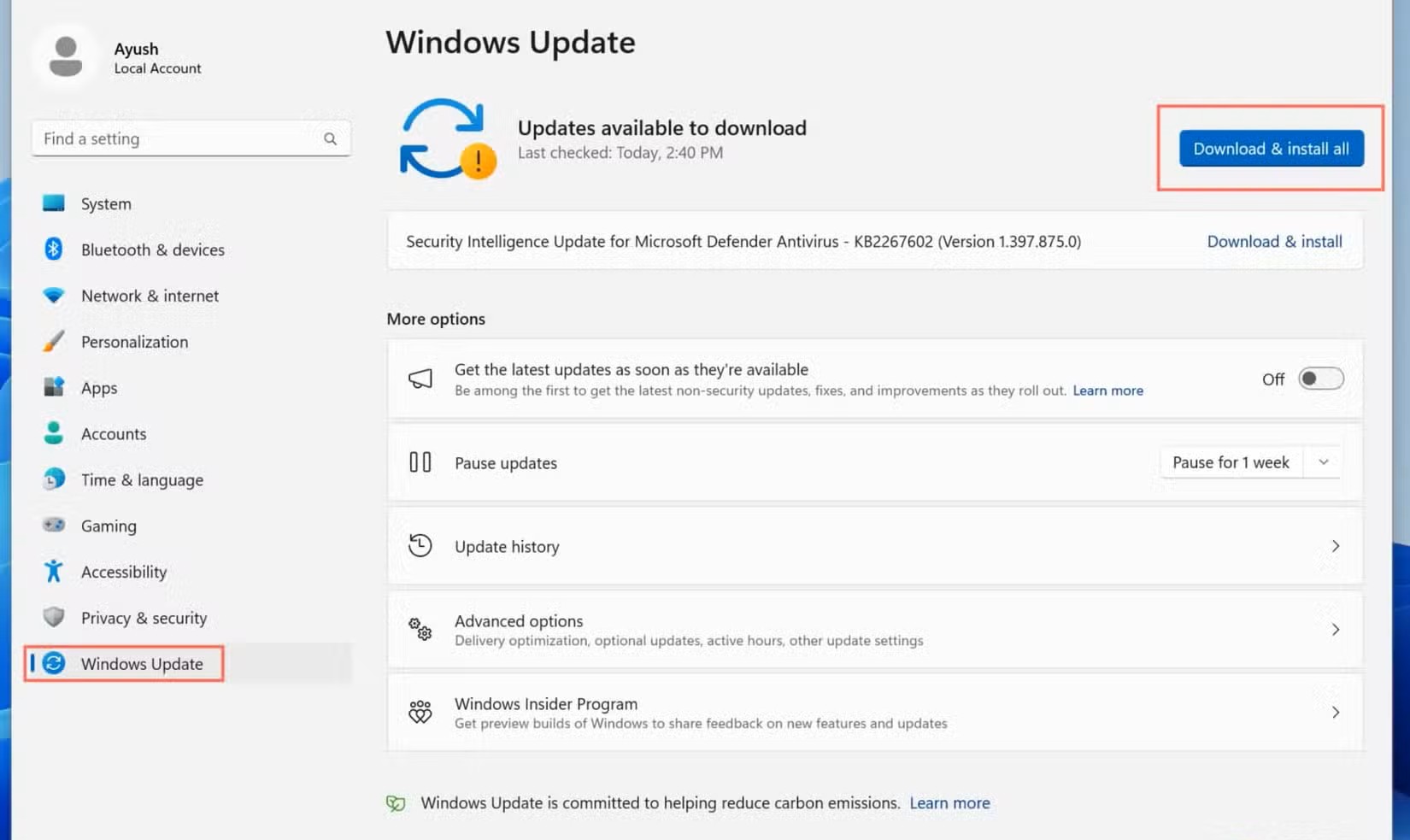This screenshot has width=1410, height=840.
Task: Click the Accessibility person icon
Action: pos(53,571)
